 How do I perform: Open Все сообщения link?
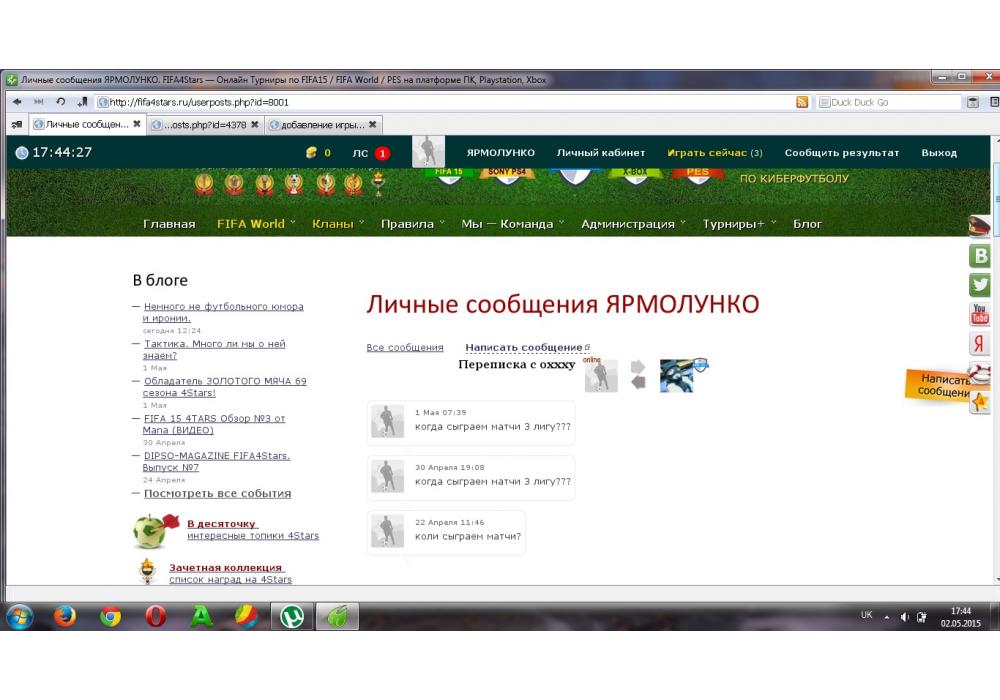404,347
